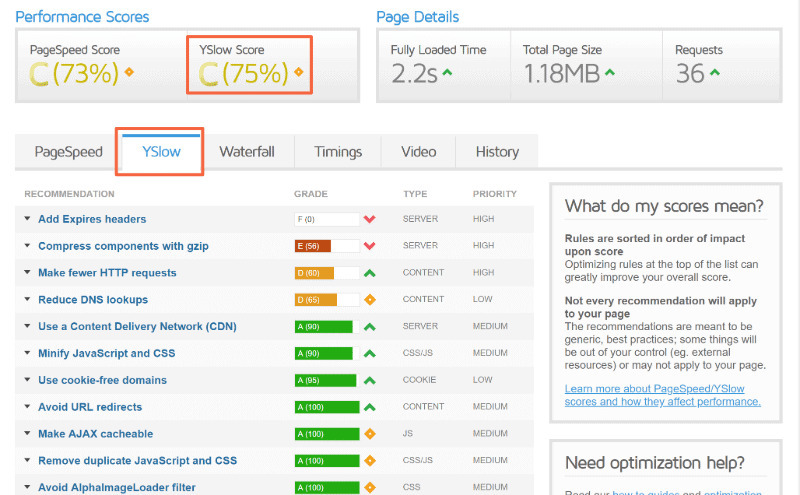The height and width of the screenshot is (495, 800).
Task: Open Use a Content Delivery Network link
Action: coord(137,327)
